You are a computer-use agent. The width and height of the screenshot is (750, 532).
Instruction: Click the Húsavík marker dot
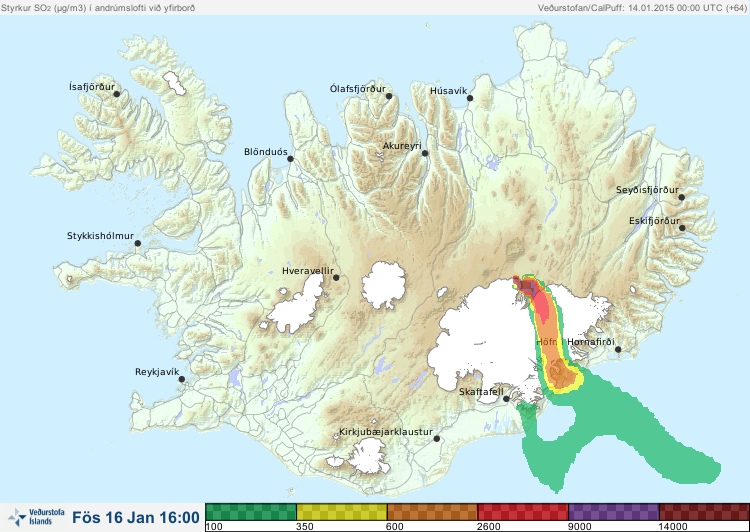click(x=470, y=98)
